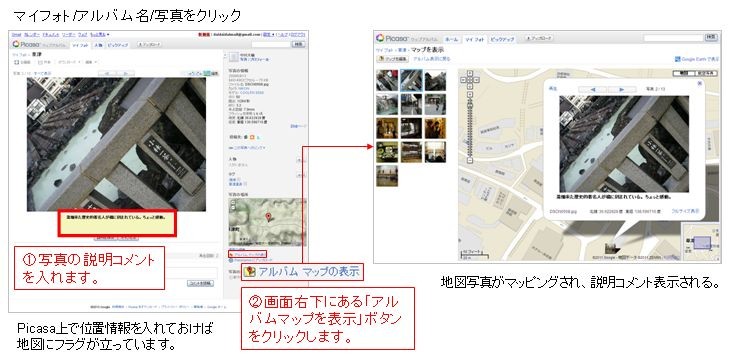Click Picasa logo in left photo-view window
736x361 pixels.
click(27, 44)
